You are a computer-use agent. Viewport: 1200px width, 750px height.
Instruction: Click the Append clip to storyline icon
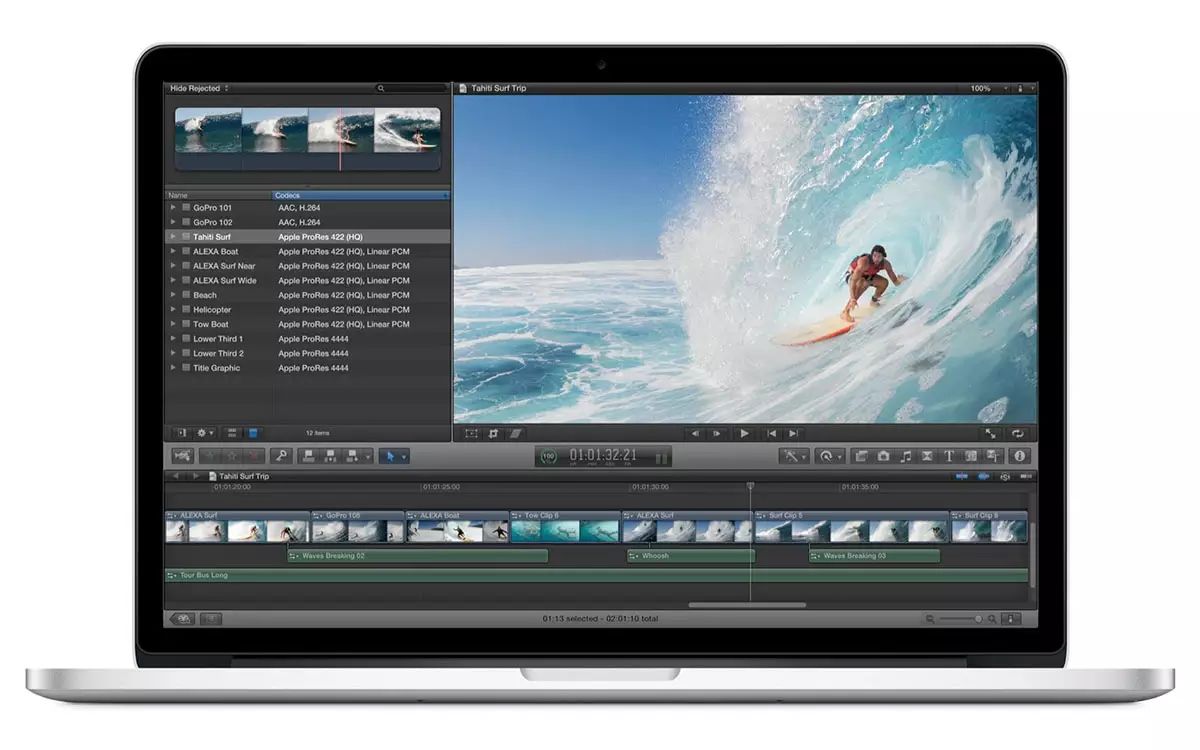tap(352, 456)
